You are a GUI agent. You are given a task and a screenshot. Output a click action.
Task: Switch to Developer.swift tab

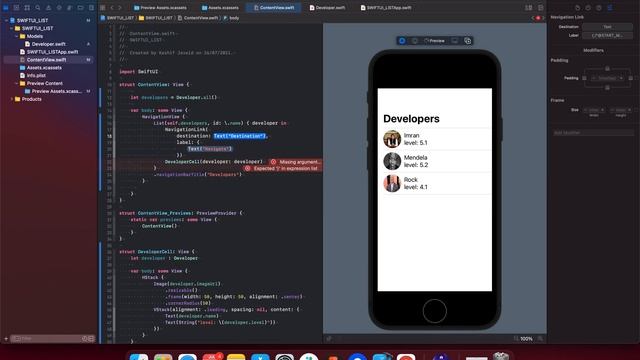pyautogui.click(x=327, y=7)
